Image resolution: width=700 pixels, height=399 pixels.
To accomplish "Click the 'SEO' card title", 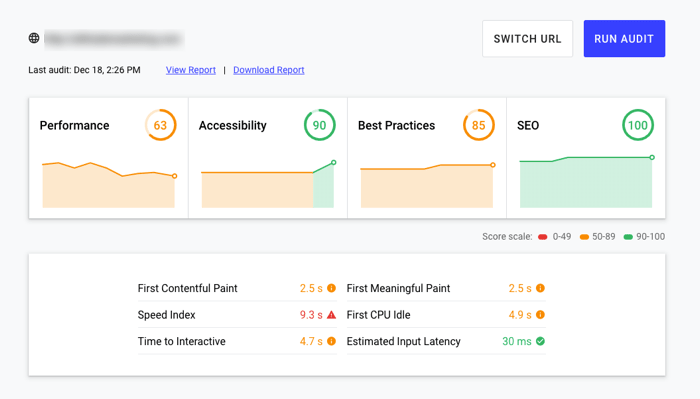I will [x=528, y=125].
